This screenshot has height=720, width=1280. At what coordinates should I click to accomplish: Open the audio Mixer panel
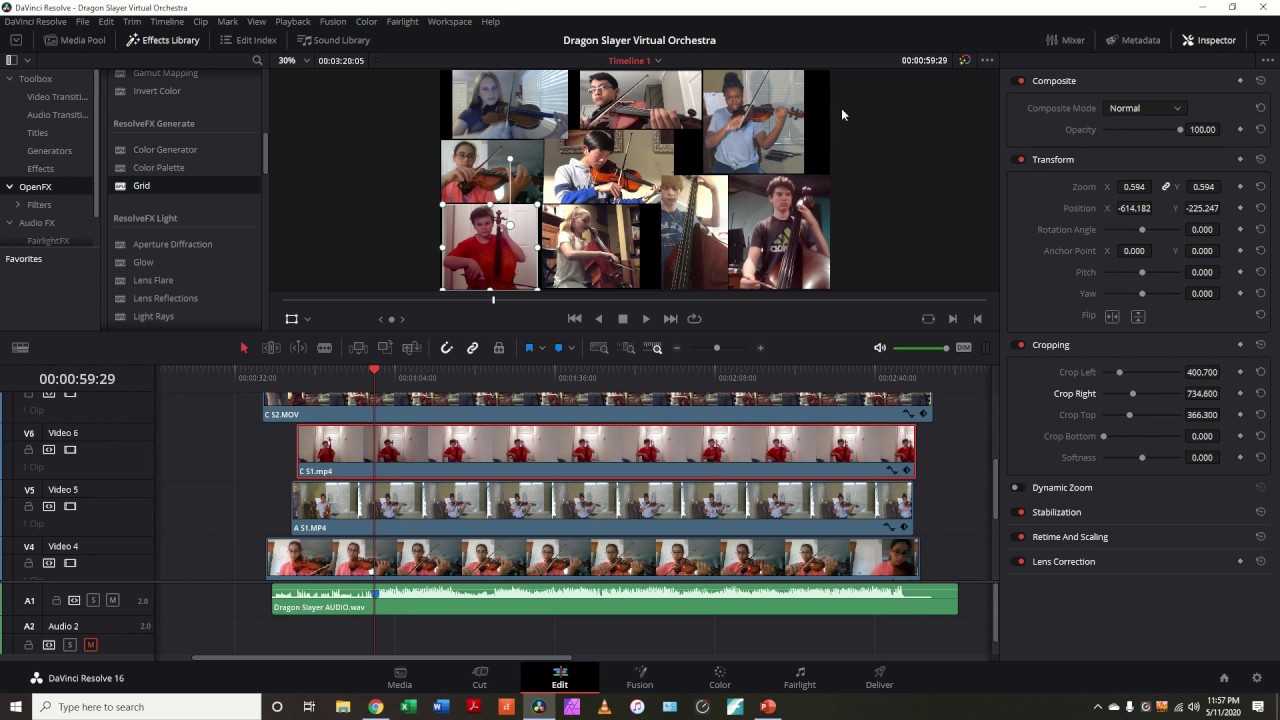pyautogui.click(x=1065, y=40)
